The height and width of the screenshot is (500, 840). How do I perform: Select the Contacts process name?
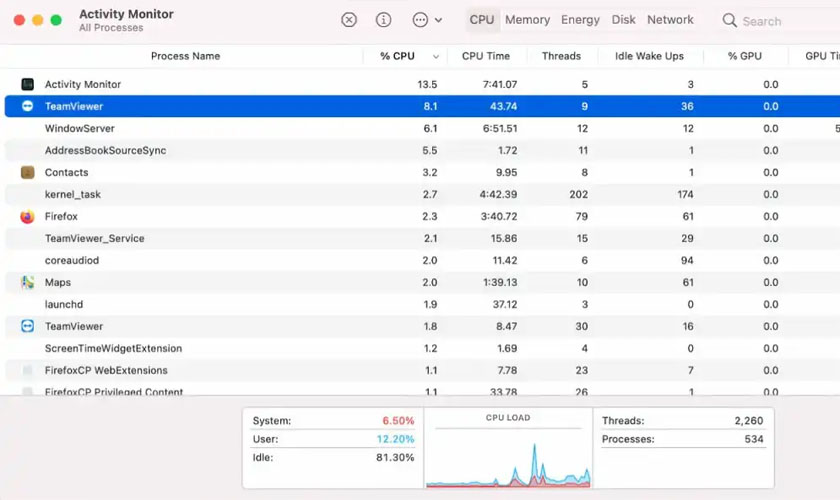pos(66,172)
